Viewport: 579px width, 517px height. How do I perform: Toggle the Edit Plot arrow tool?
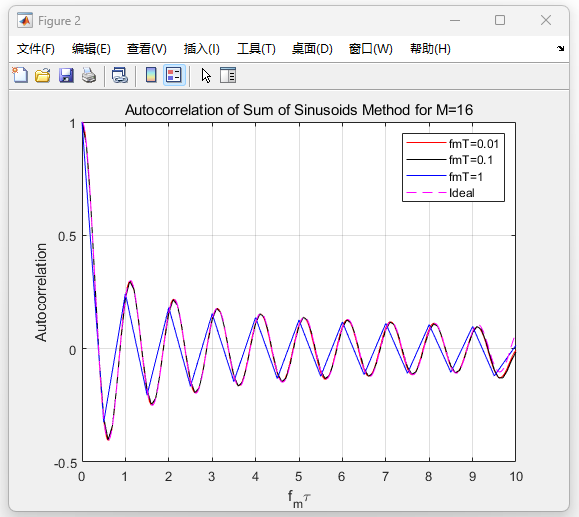(206, 76)
